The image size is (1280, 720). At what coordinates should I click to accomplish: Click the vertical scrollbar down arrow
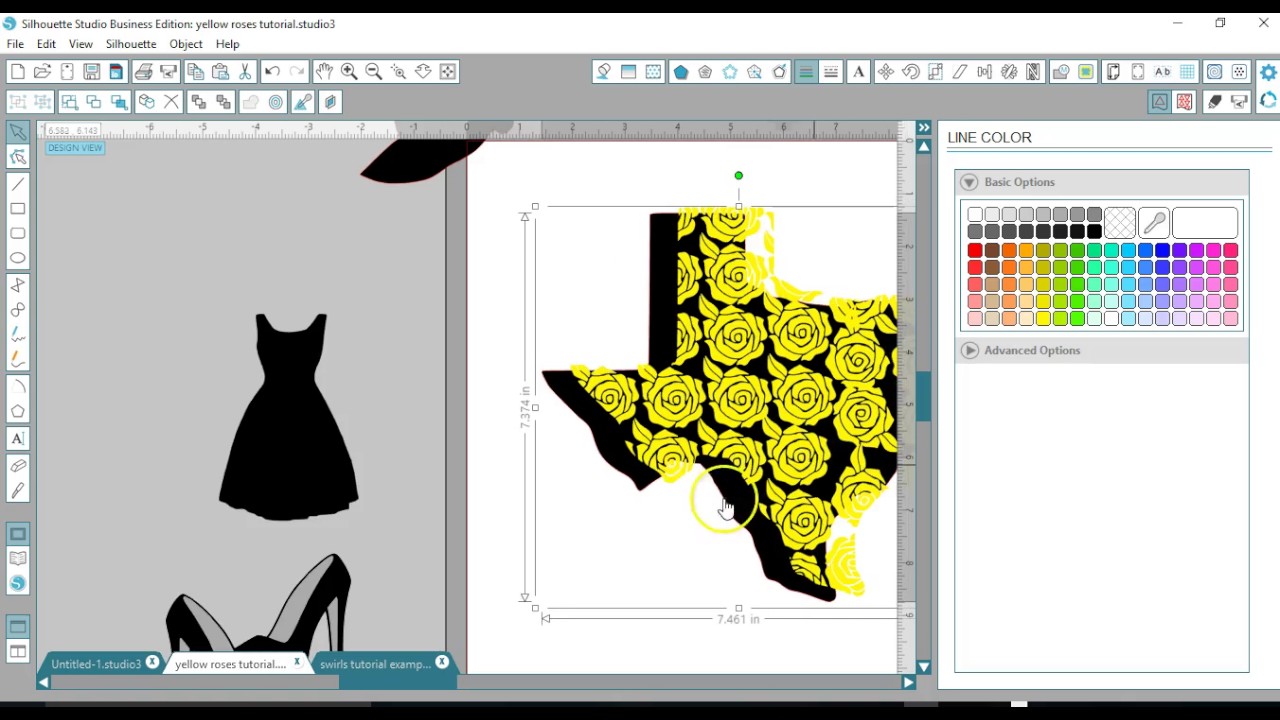pyautogui.click(x=924, y=667)
